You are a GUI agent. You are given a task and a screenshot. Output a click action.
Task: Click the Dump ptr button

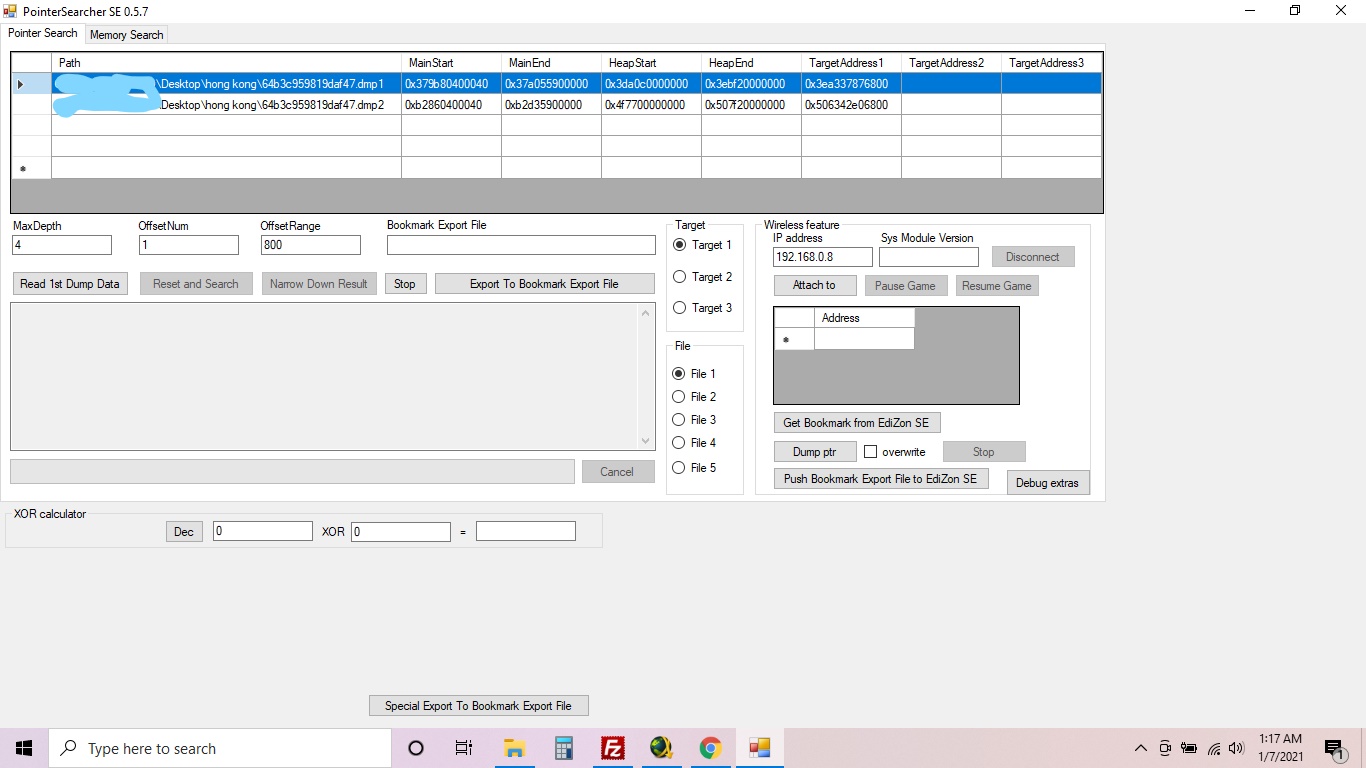pyautogui.click(x=815, y=452)
